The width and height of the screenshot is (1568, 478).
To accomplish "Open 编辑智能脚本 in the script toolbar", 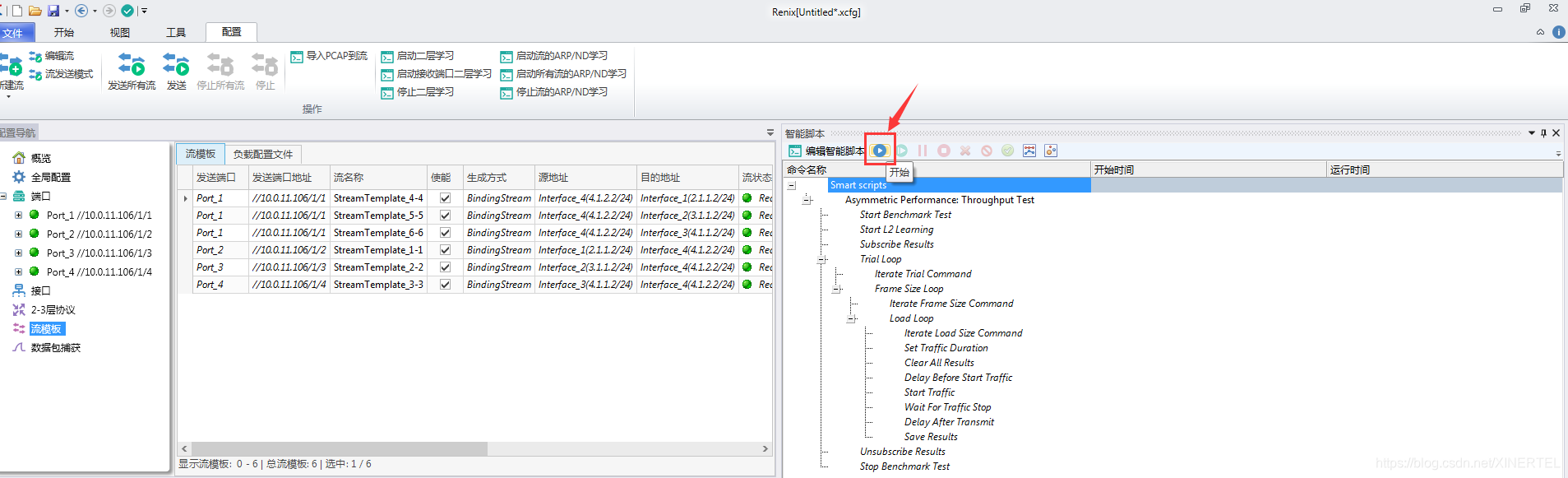I will (x=826, y=151).
